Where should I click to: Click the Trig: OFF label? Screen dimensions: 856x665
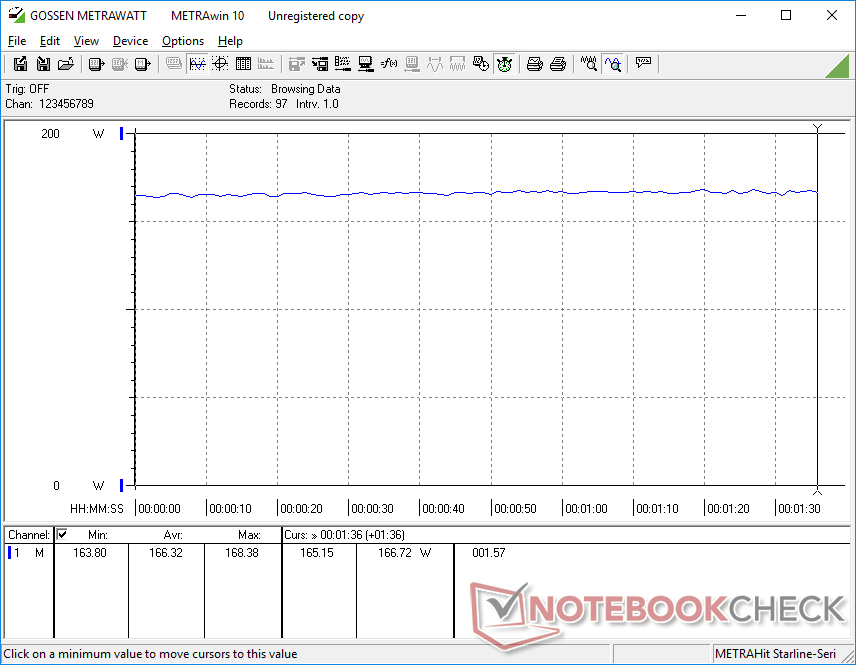point(27,88)
